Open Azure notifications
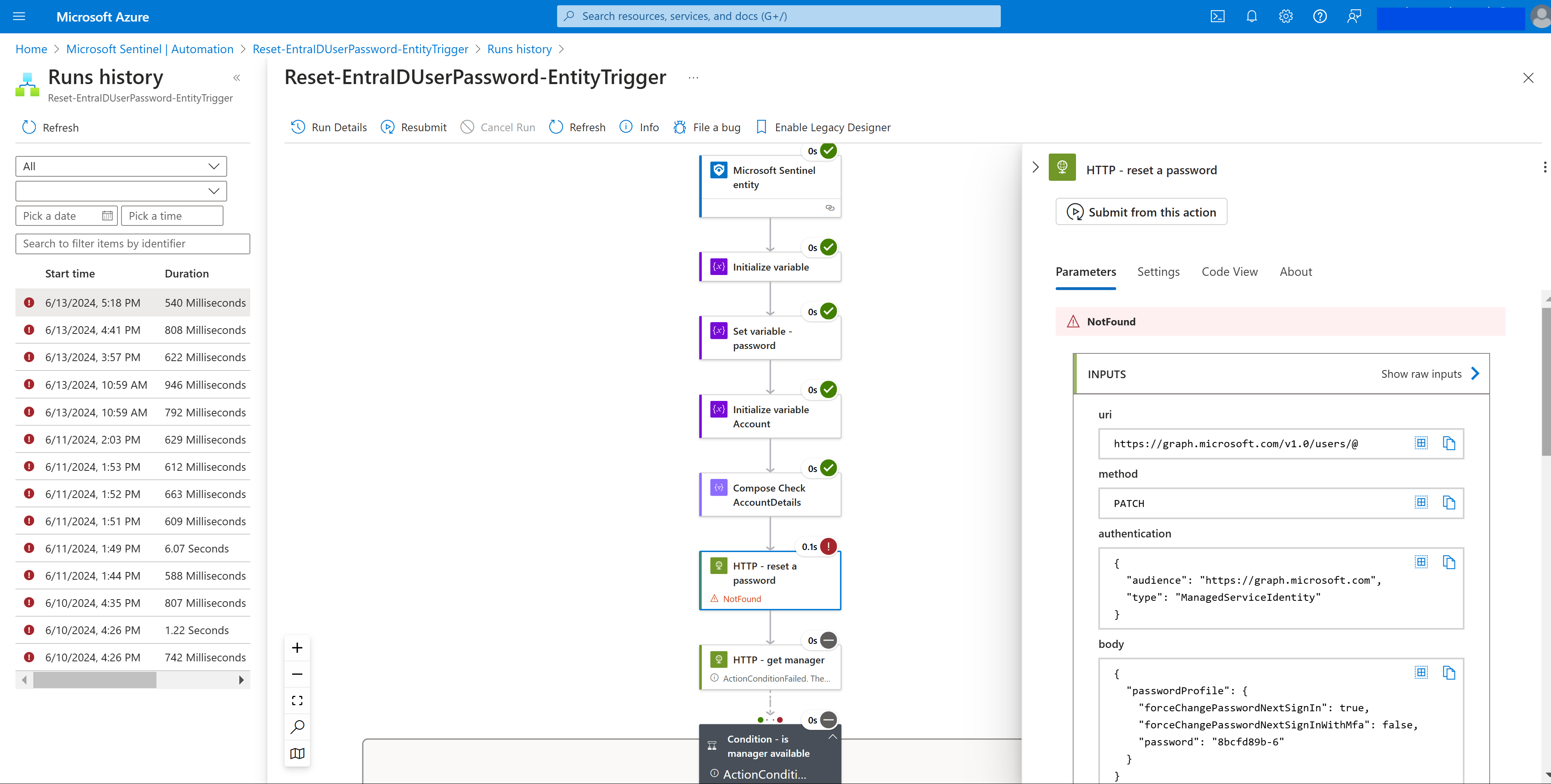This screenshot has width=1551, height=784. (x=1252, y=16)
